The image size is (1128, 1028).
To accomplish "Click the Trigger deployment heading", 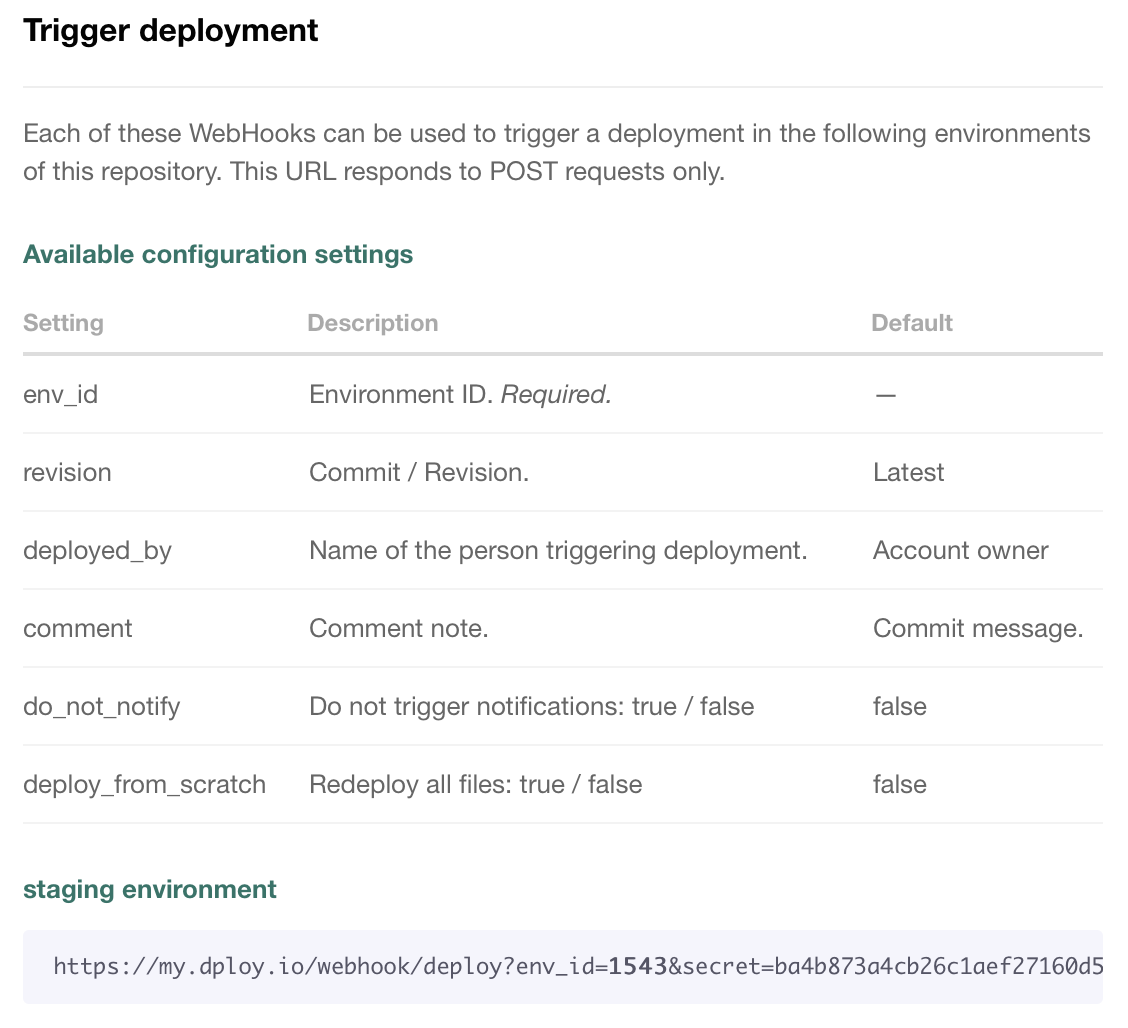I will [170, 30].
